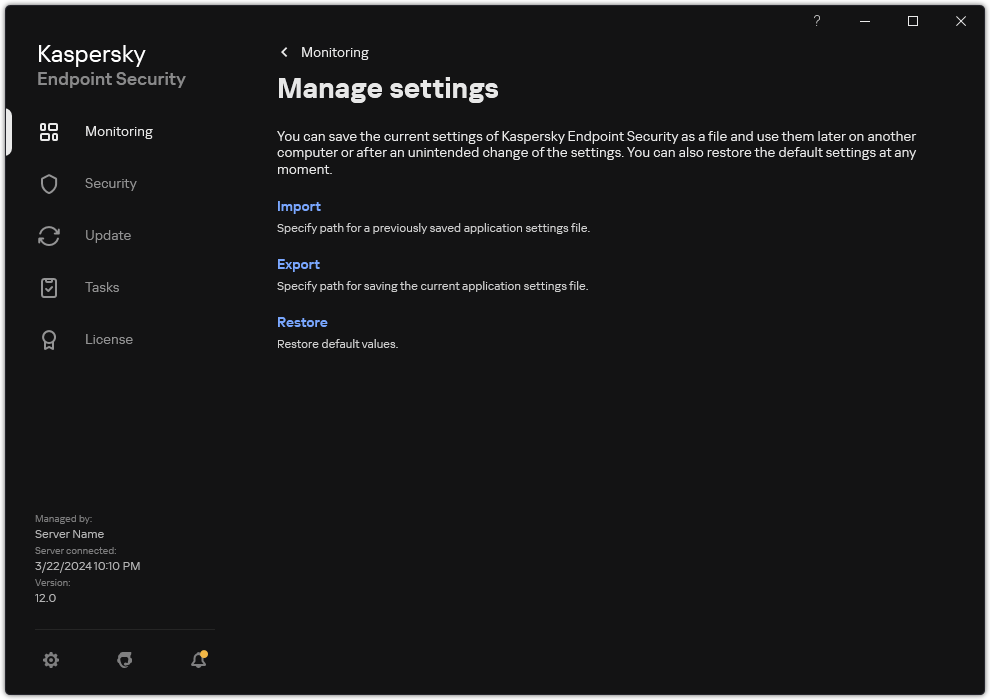Select Tasks from the navigation menu
990x700 pixels.
[101, 287]
